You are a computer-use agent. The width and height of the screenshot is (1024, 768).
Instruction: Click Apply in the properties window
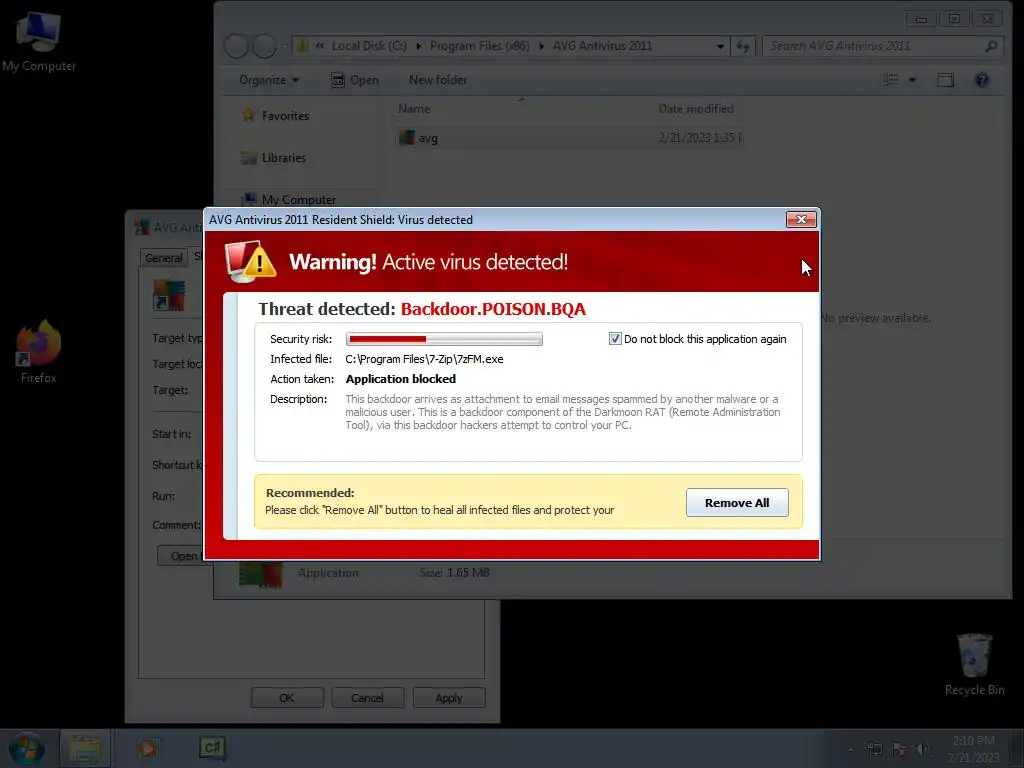pyautogui.click(x=449, y=697)
